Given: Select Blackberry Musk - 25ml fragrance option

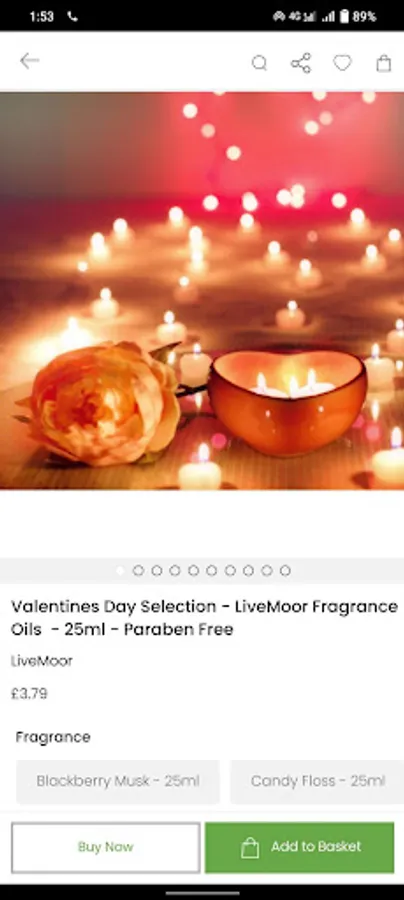Looking at the screenshot, I should pyautogui.click(x=118, y=781).
